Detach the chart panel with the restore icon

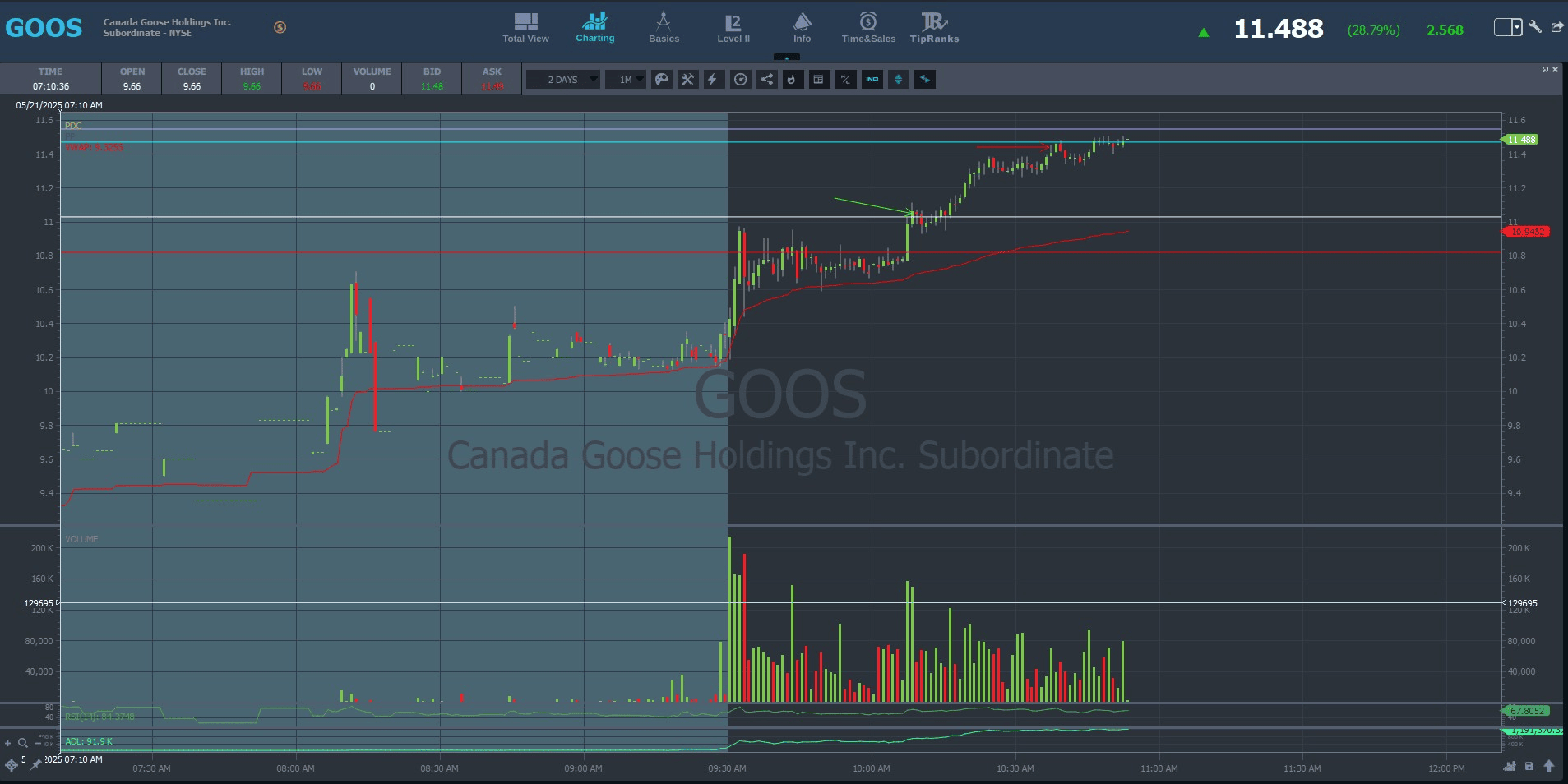point(1545,70)
